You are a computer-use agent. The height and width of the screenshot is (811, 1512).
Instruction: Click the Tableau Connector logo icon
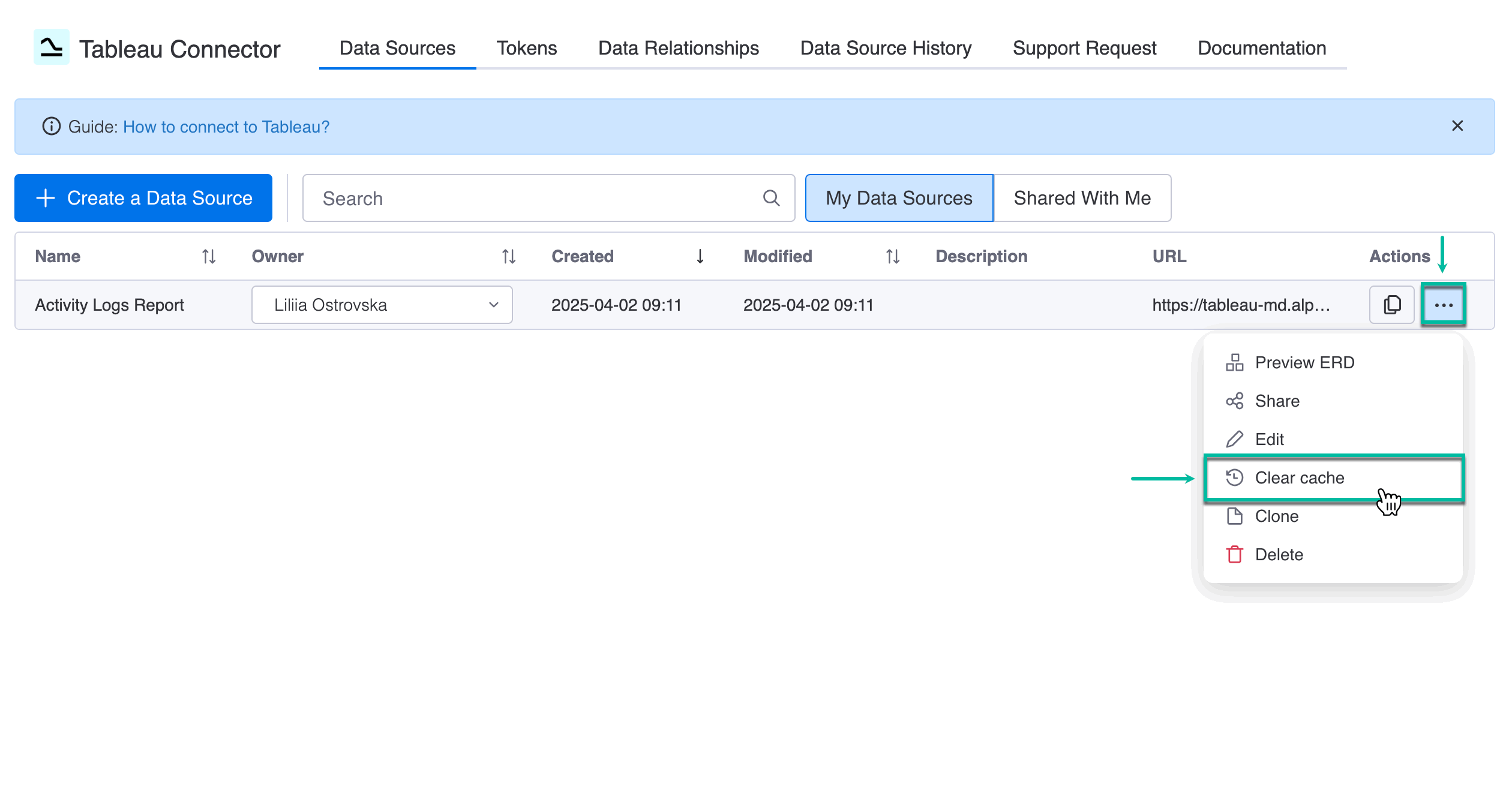point(52,47)
